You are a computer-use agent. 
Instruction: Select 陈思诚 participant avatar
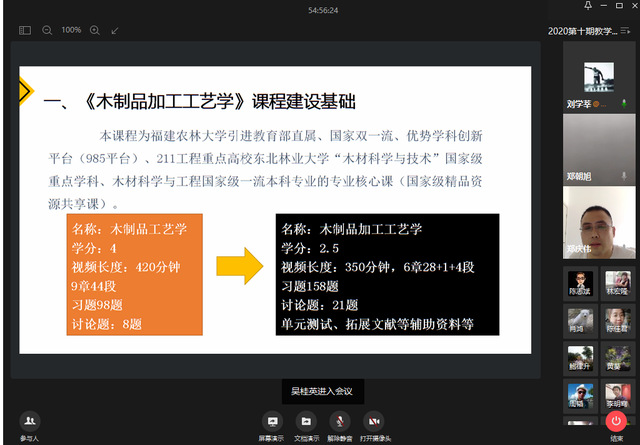580,283
